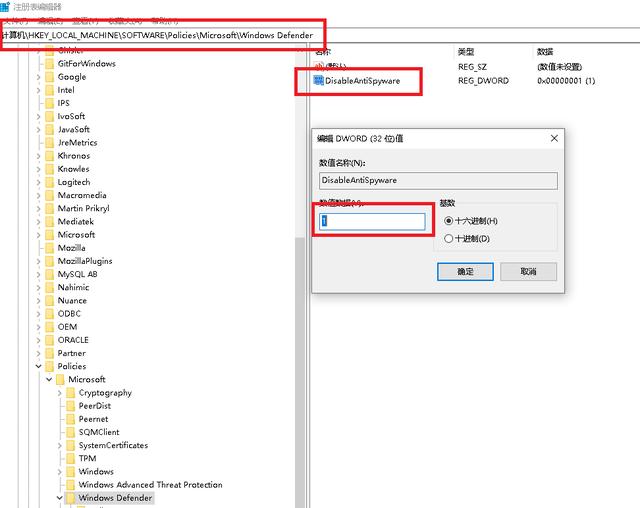The image size is (640, 508).
Task: Expand the Cryptography key
Action: tap(60, 393)
